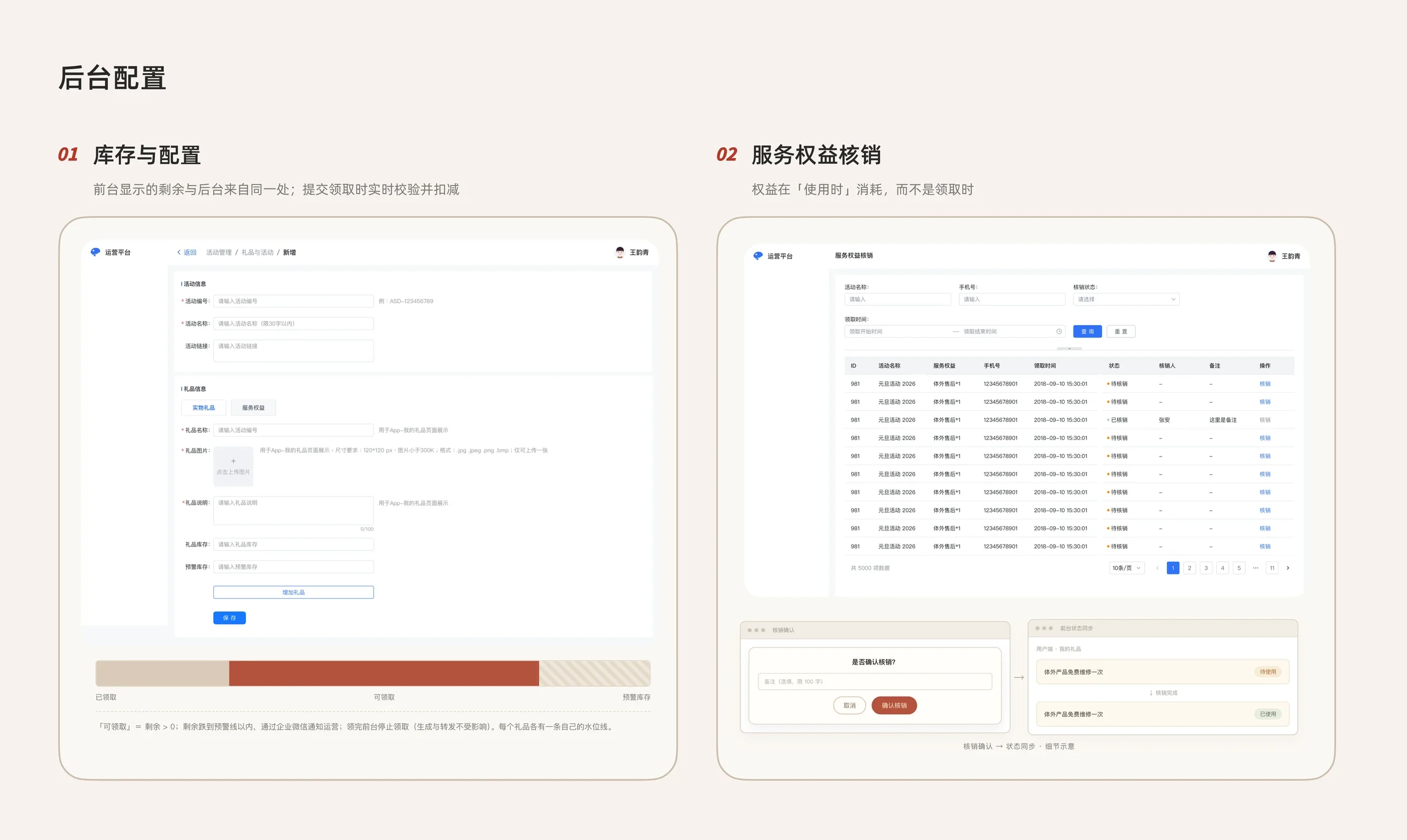Screen dimensions: 1407x840
Task: Click the 待使用 status tag
Action: tap(1268, 672)
